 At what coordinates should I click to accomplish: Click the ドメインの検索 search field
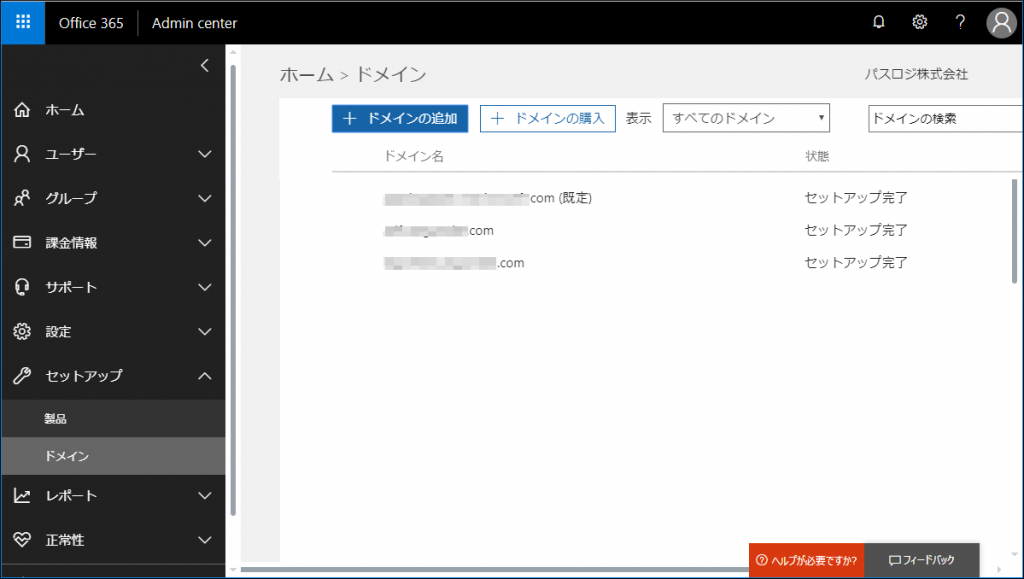944,117
